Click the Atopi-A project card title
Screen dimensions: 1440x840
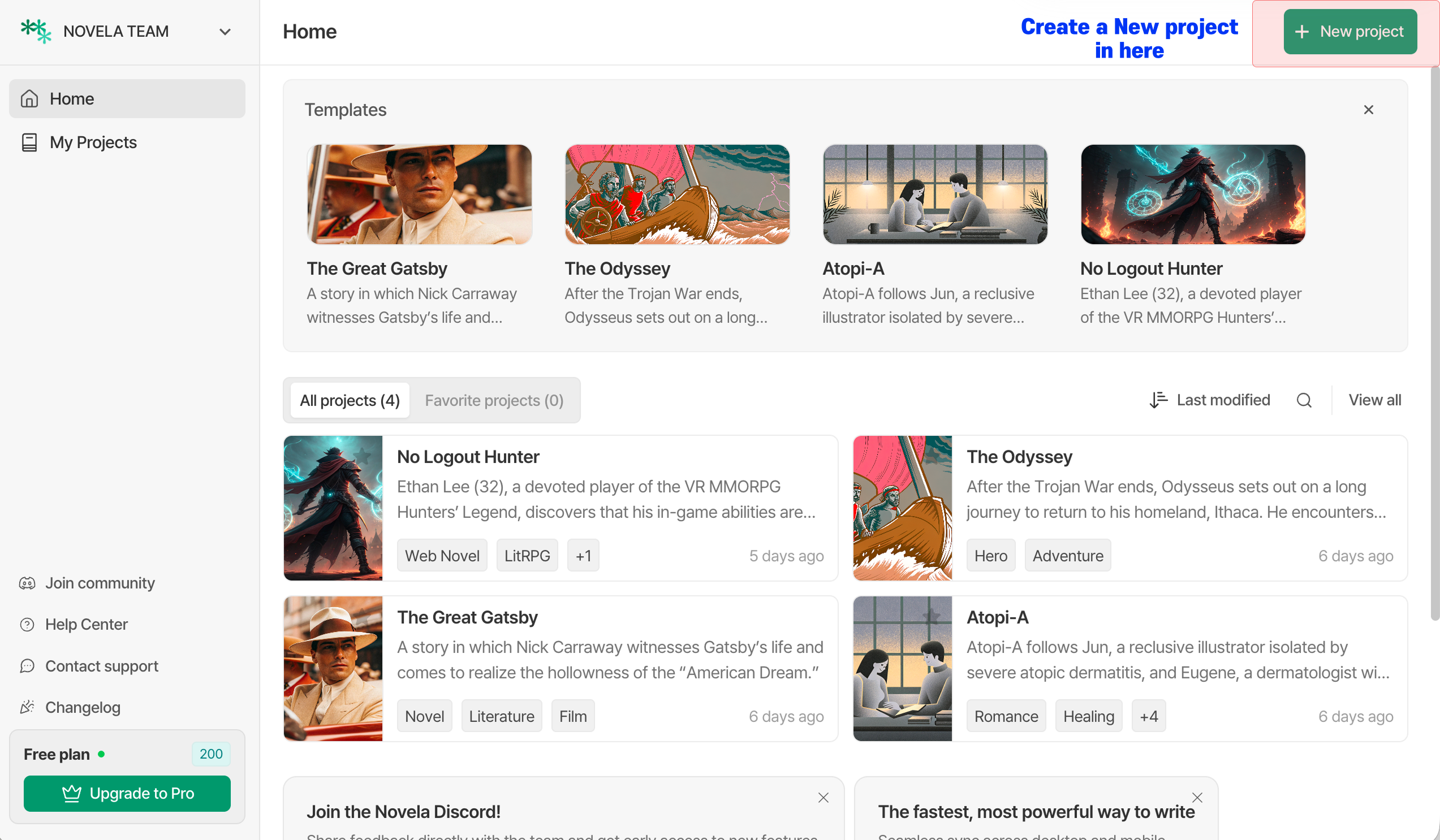coord(998,617)
